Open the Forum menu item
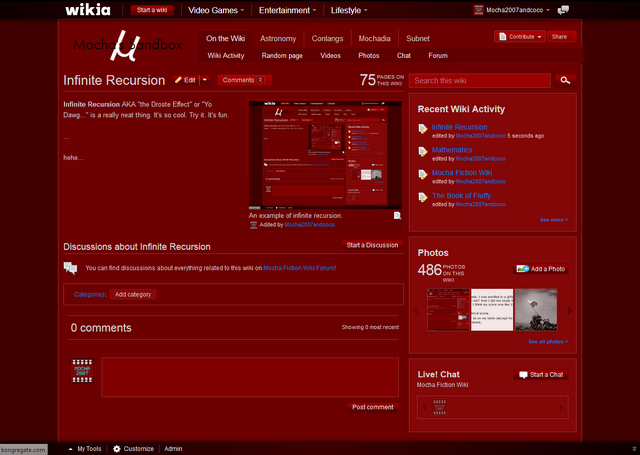 (438, 55)
